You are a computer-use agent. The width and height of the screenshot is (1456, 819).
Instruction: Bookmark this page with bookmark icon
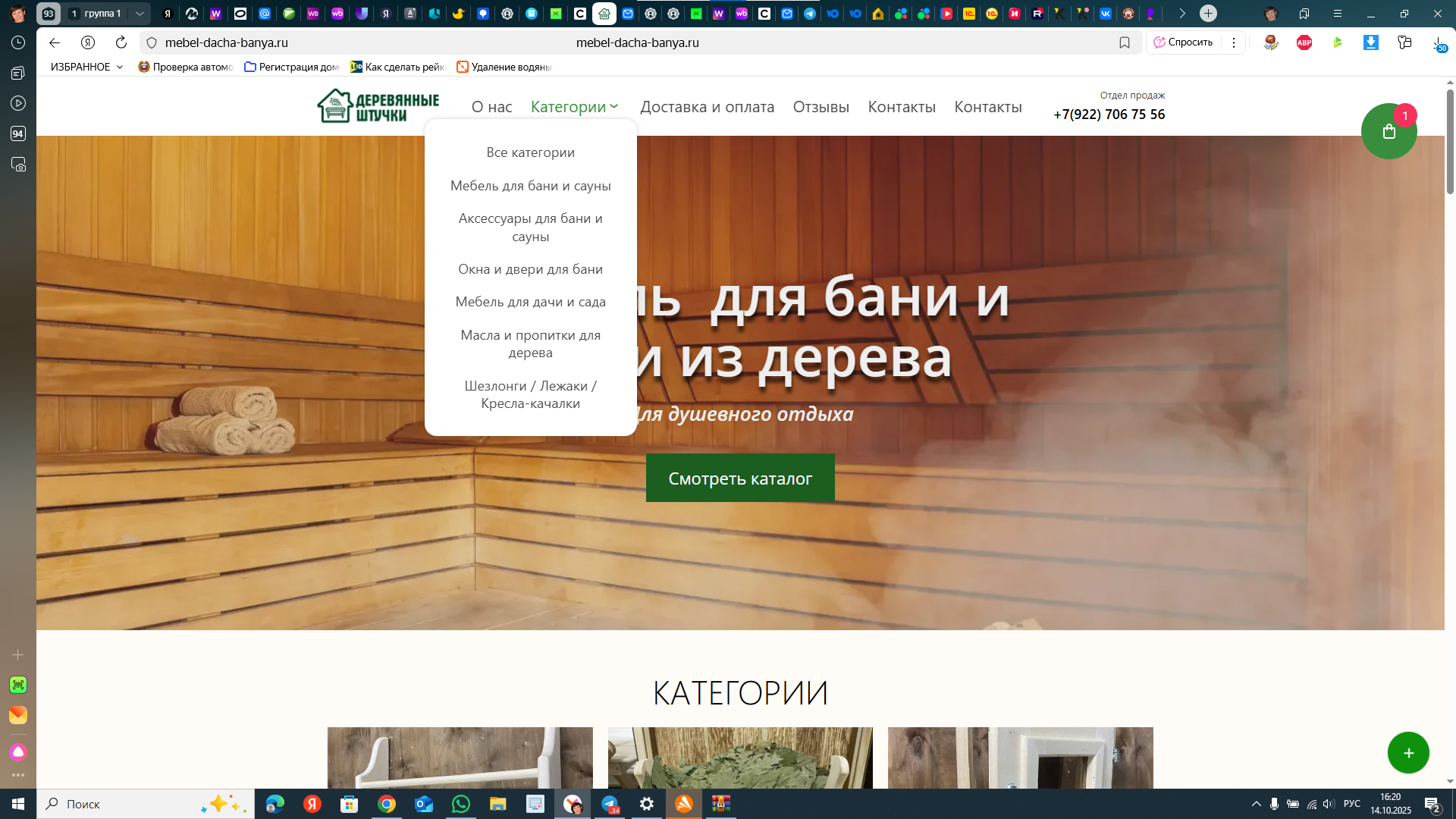(1125, 42)
